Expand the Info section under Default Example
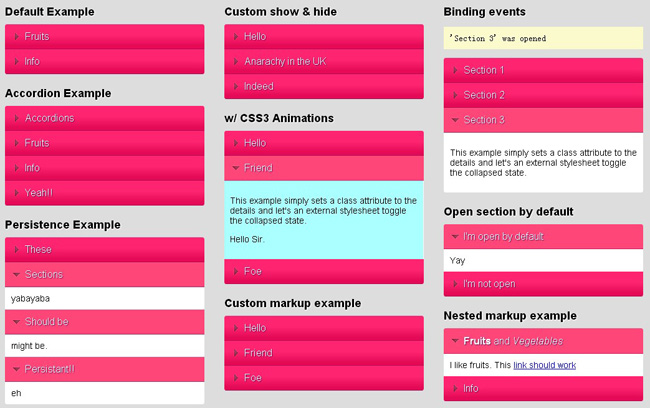Image resolution: width=650 pixels, height=408 pixels. (x=32, y=61)
